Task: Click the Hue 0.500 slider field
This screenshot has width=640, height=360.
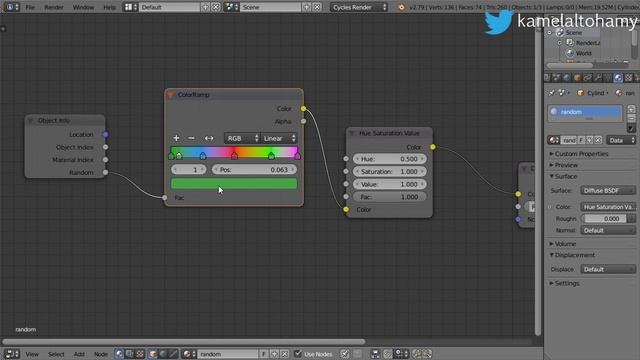Action: tap(389, 159)
